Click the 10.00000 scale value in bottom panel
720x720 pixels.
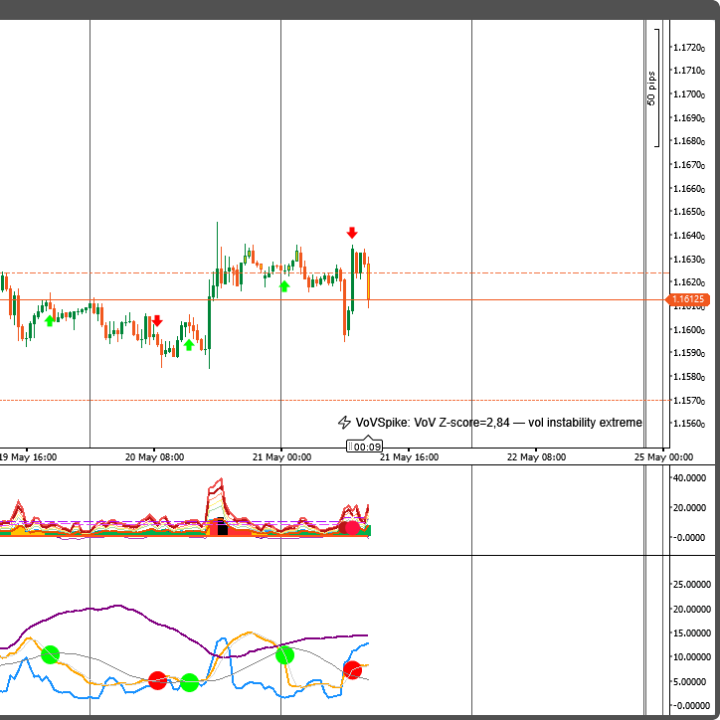[x=692, y=658]
